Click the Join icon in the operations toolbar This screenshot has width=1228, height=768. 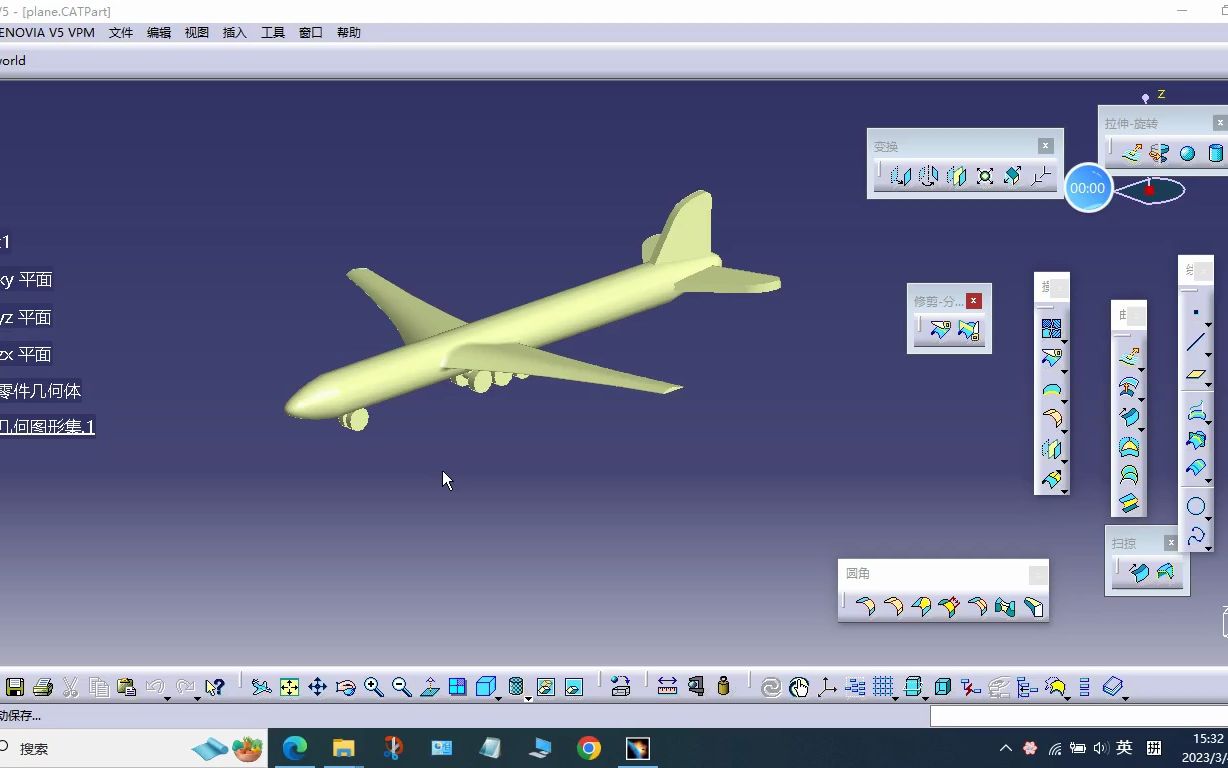tap(1051, 328)
